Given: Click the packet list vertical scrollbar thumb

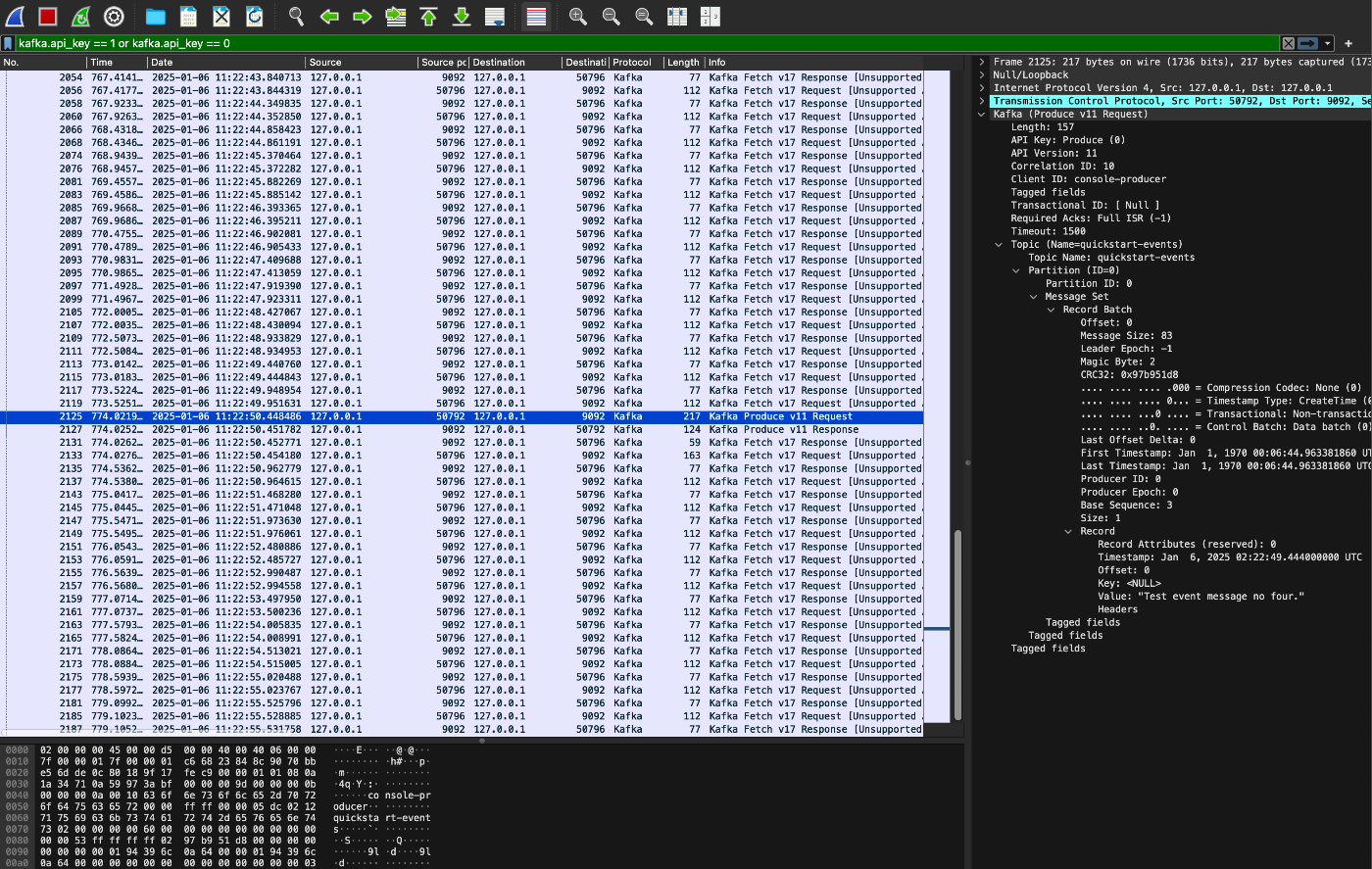Looking at the screenshot, I should coord(958,625).
